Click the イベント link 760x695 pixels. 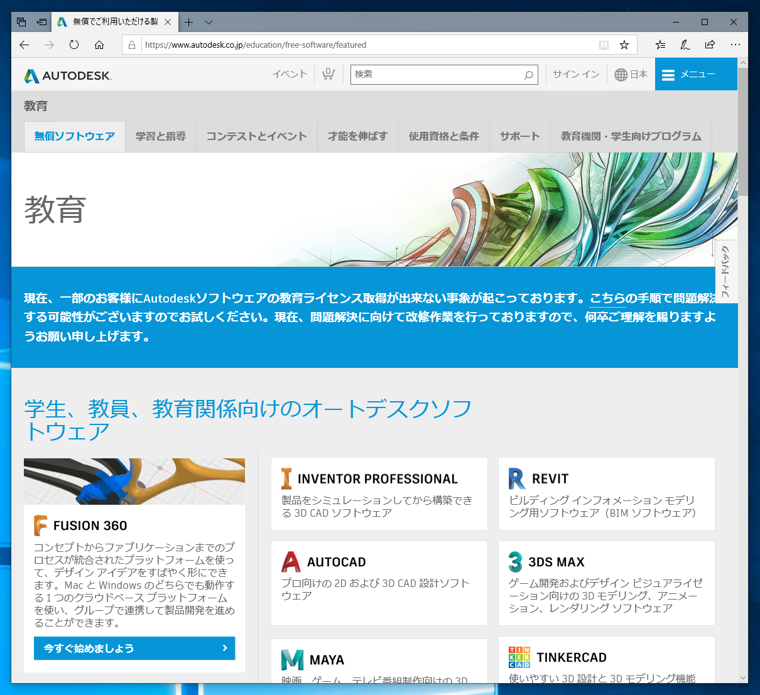[x=290, y=74]
